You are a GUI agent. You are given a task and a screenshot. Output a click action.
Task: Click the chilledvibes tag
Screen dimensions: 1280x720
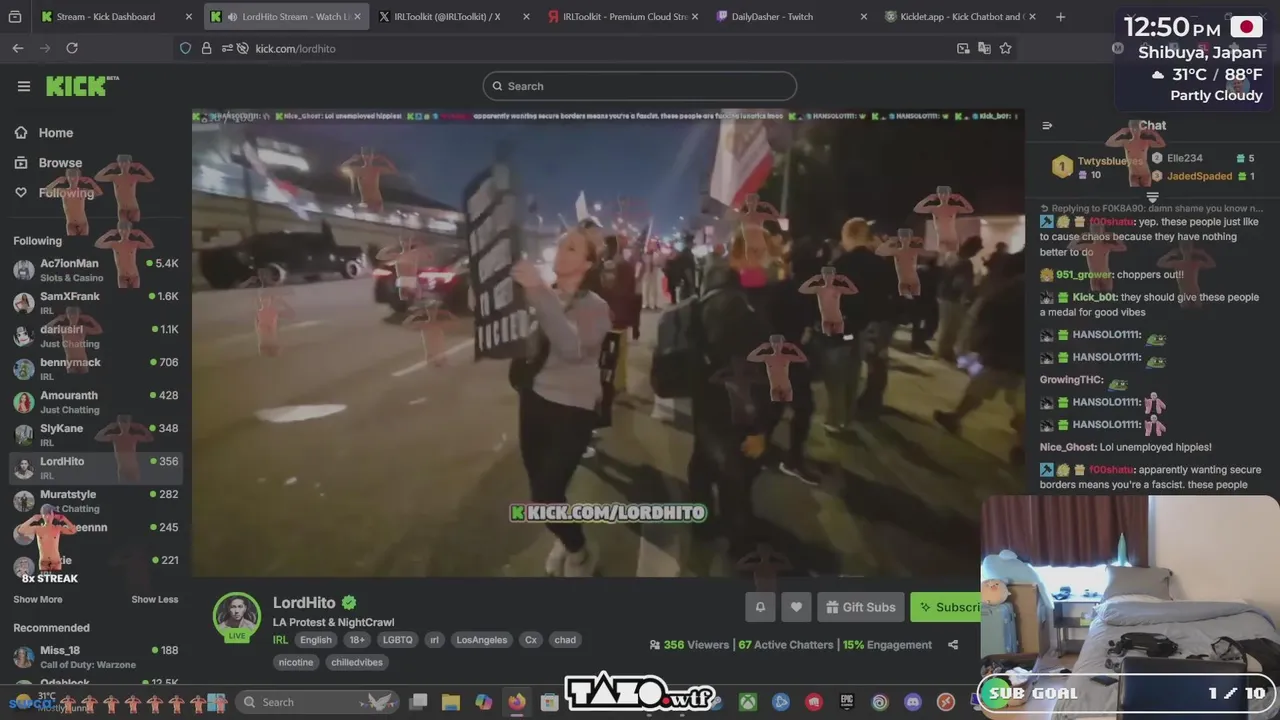(x=357, y=662)
